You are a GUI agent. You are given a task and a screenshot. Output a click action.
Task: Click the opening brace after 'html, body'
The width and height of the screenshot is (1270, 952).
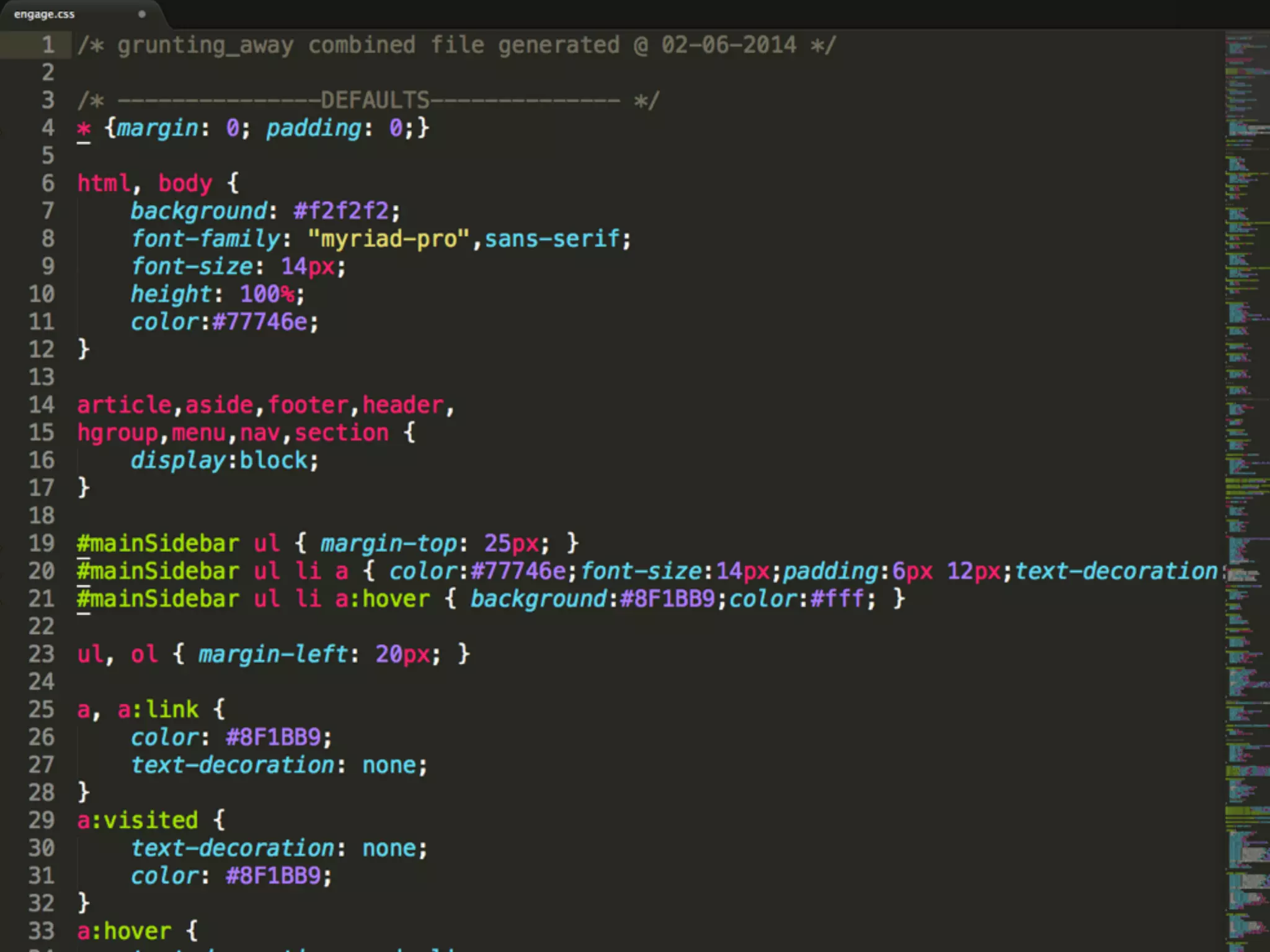coord(233,183)
